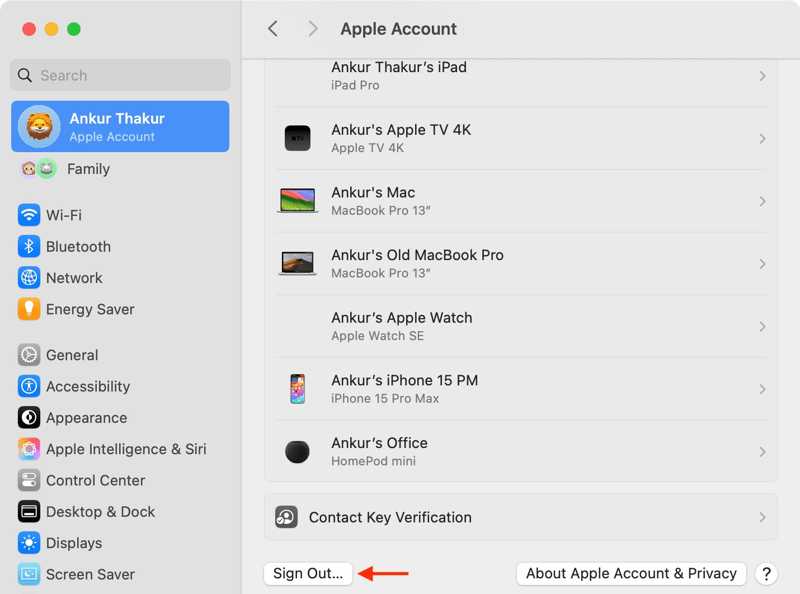Screen dimensions: 800x594
Task: Open Contact Key Verification settings
Action: tap(521, 517)
